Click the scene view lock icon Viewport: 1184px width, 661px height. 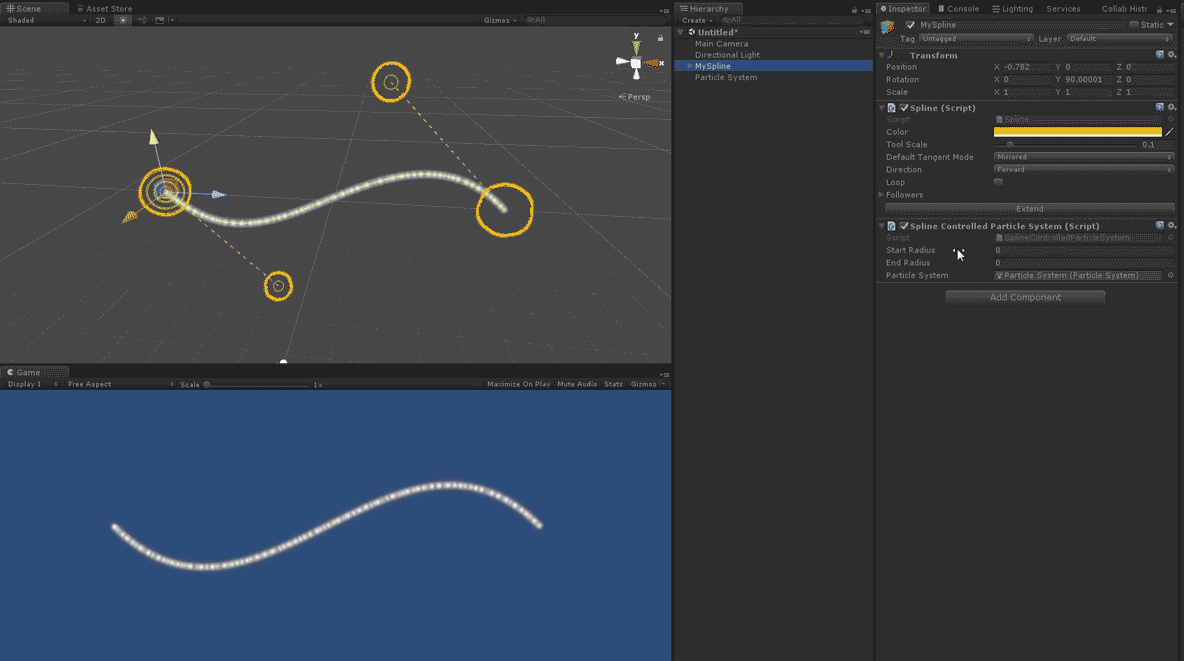click(660, 38)
